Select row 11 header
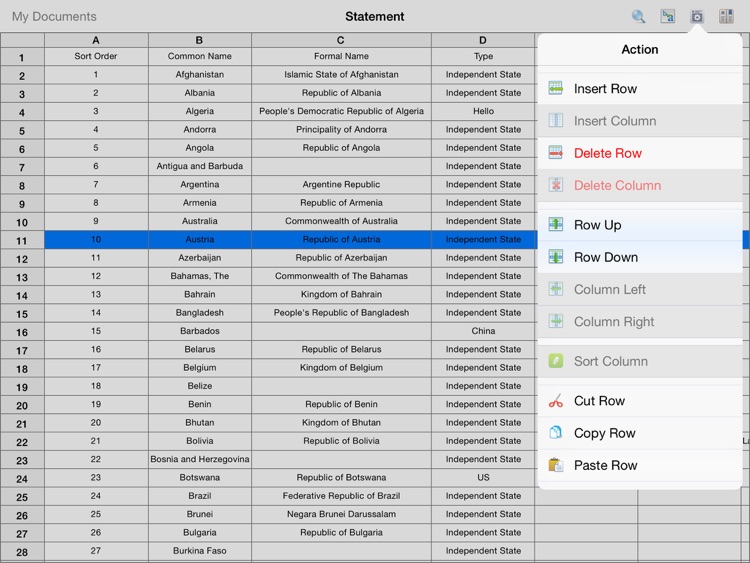This screenshot has height=563, width=750. [x=22, y=240]
